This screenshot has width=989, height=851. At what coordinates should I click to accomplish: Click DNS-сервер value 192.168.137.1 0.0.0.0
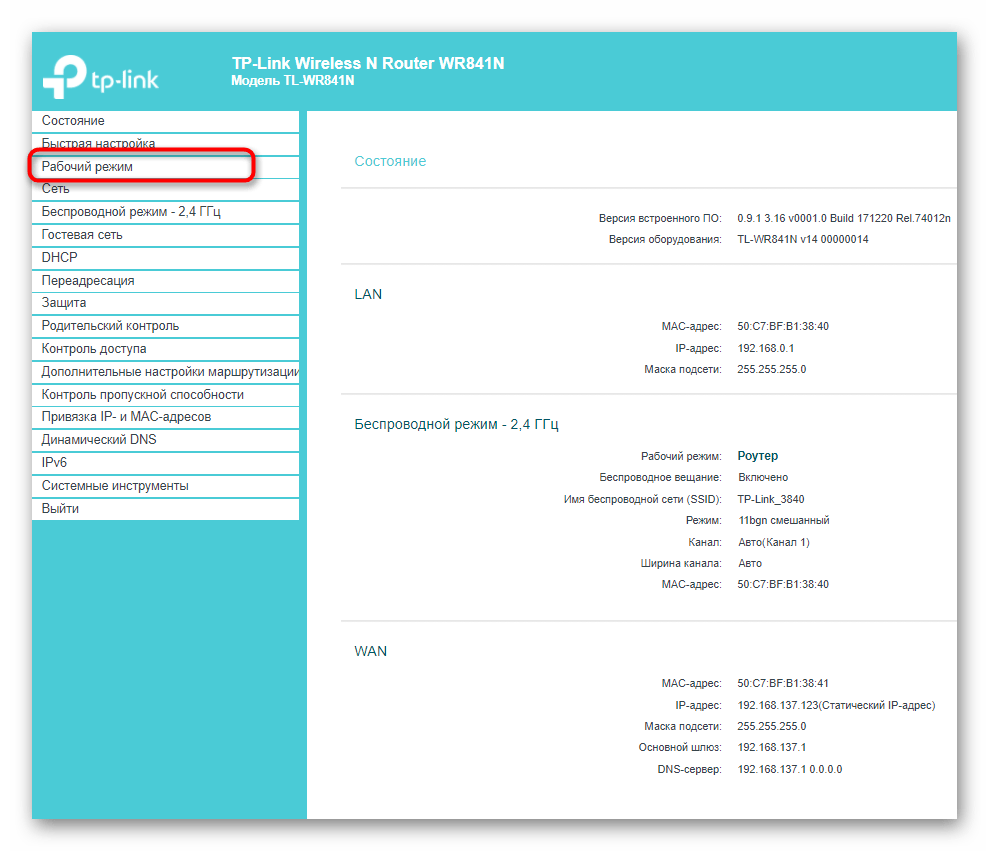coord(790,770)
